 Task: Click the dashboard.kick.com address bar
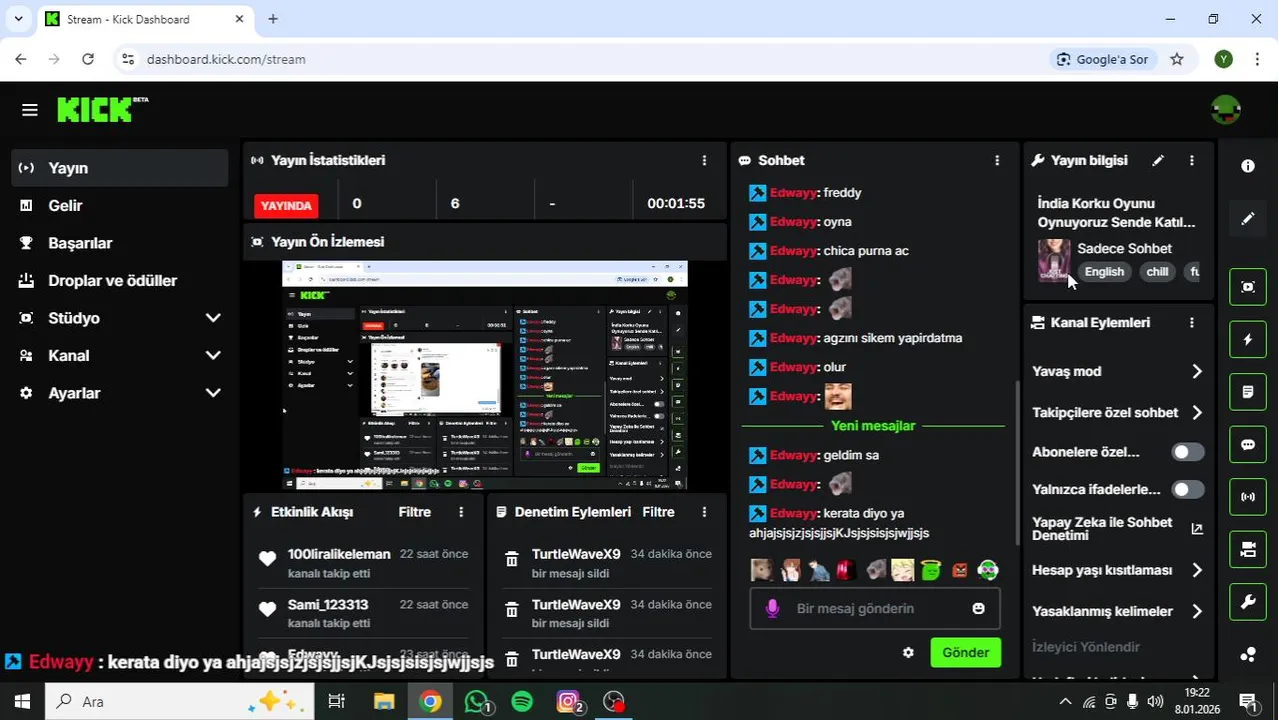click(590, 59)
